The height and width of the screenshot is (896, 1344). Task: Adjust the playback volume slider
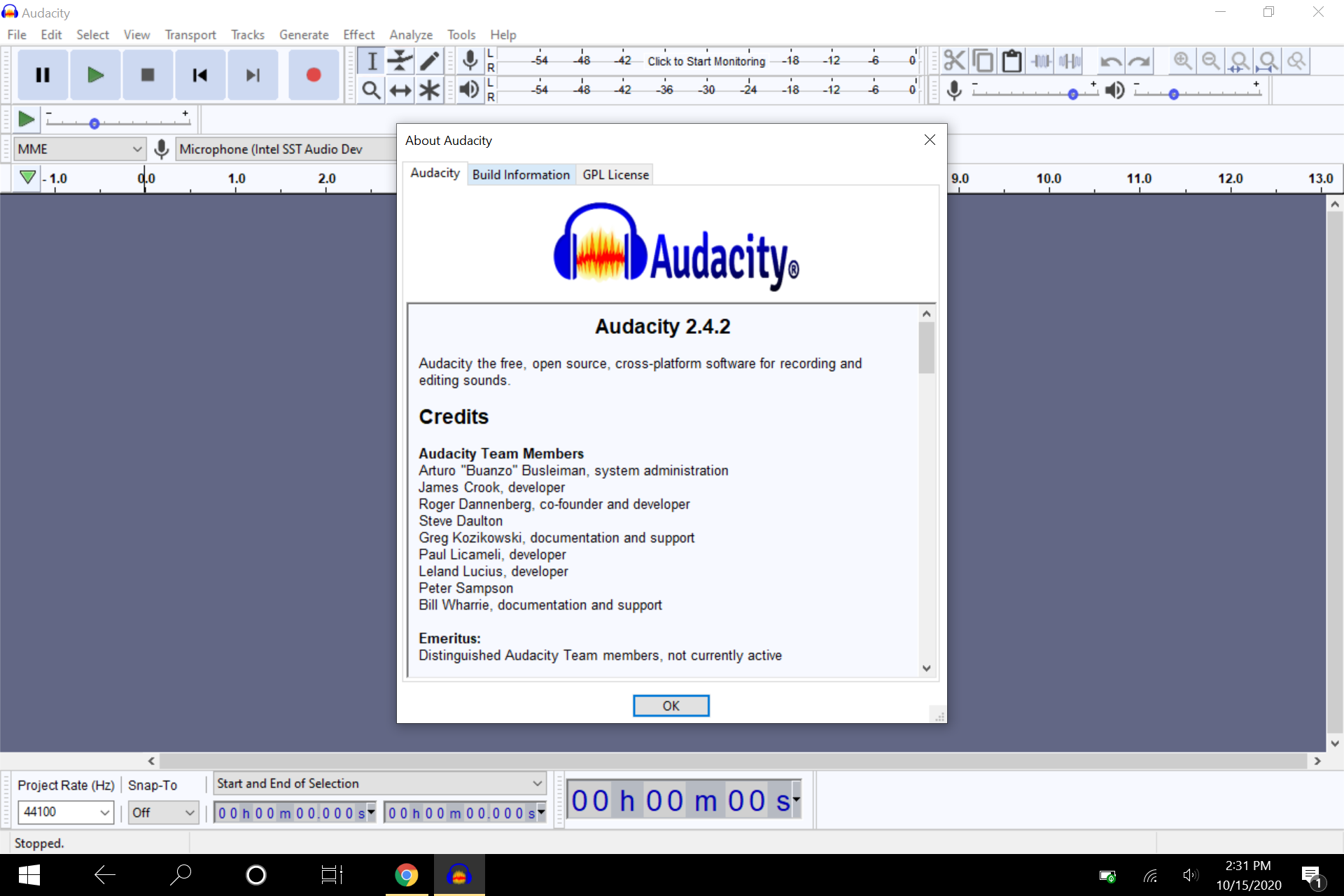1175,94
